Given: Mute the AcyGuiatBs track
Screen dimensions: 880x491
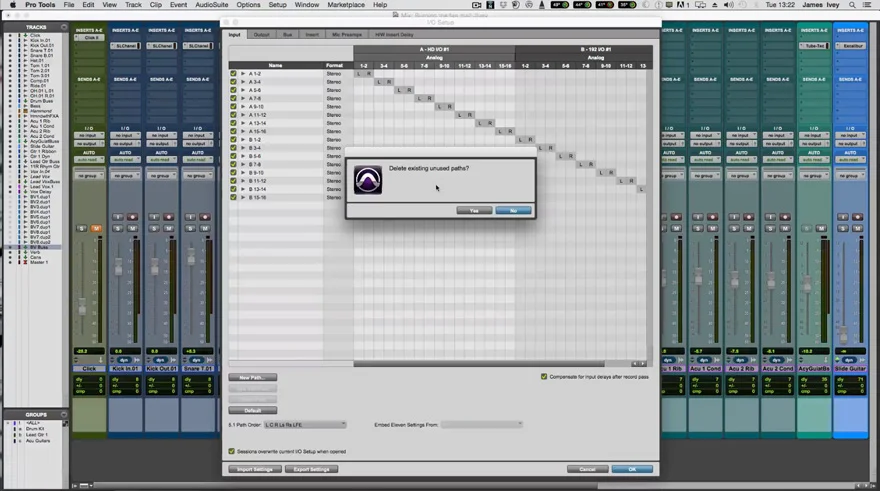Looking at the screenshot, I should coord(821,228).
